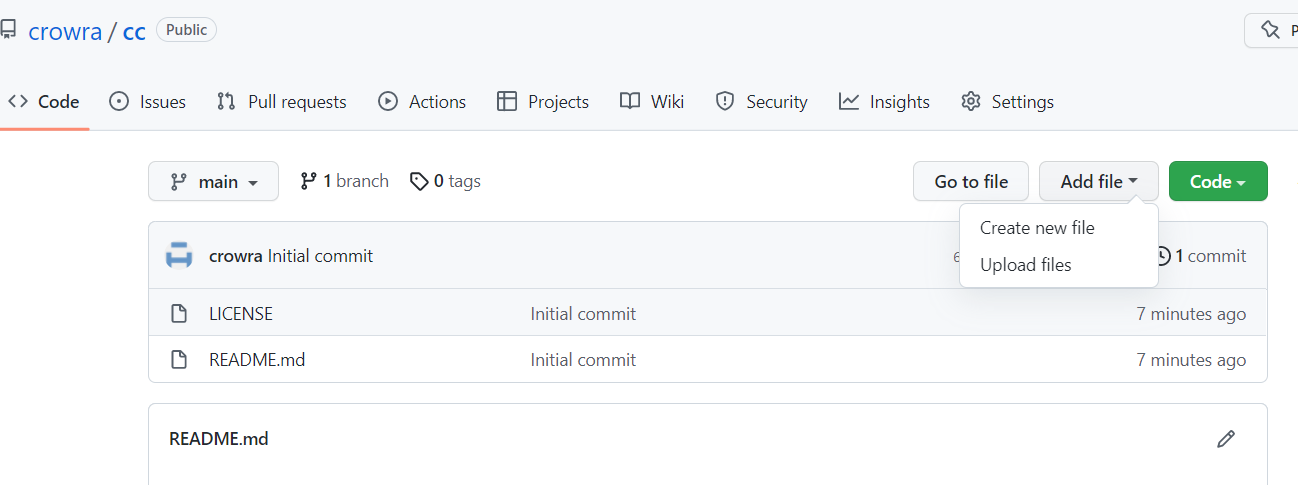1298x485 pixels.
Task: Click the clock icon next to 1 commit
Action: point(1162,256)
